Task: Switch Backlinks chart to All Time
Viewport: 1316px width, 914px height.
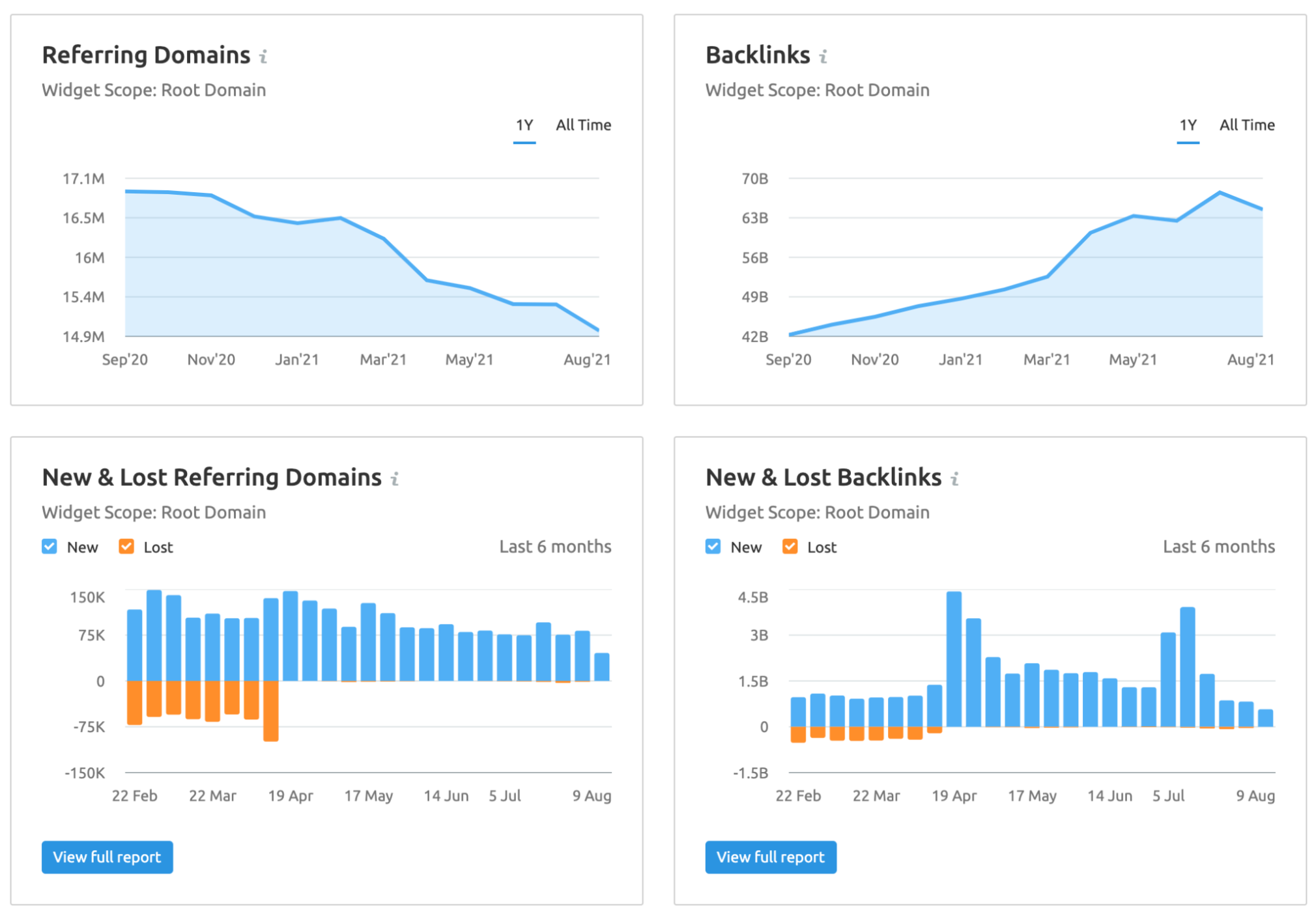Action: 1247,125
